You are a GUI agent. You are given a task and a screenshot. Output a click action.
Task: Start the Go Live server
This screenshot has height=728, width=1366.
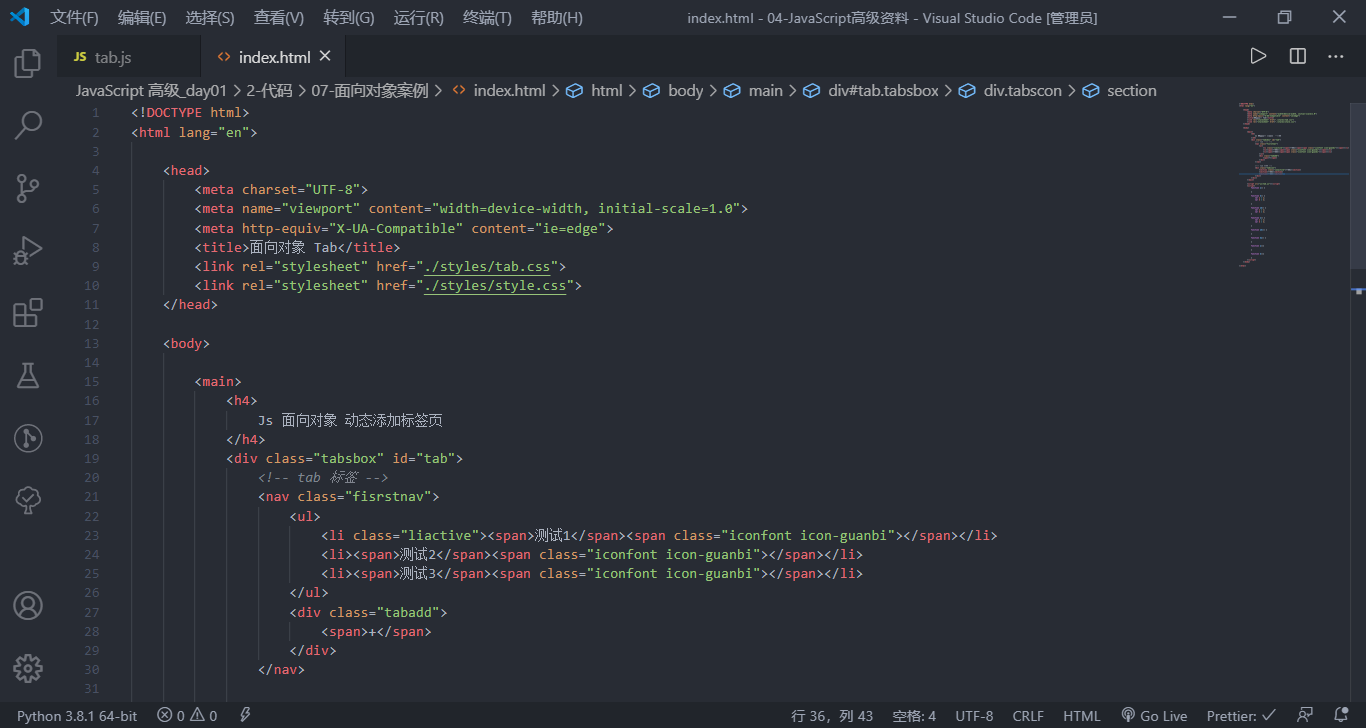tap(1154, 715)
